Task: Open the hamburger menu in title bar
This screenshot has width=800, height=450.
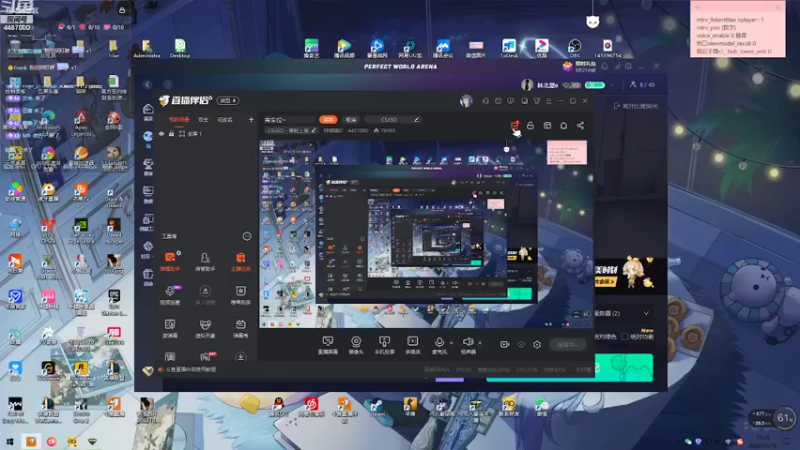Action: (548, 101)
